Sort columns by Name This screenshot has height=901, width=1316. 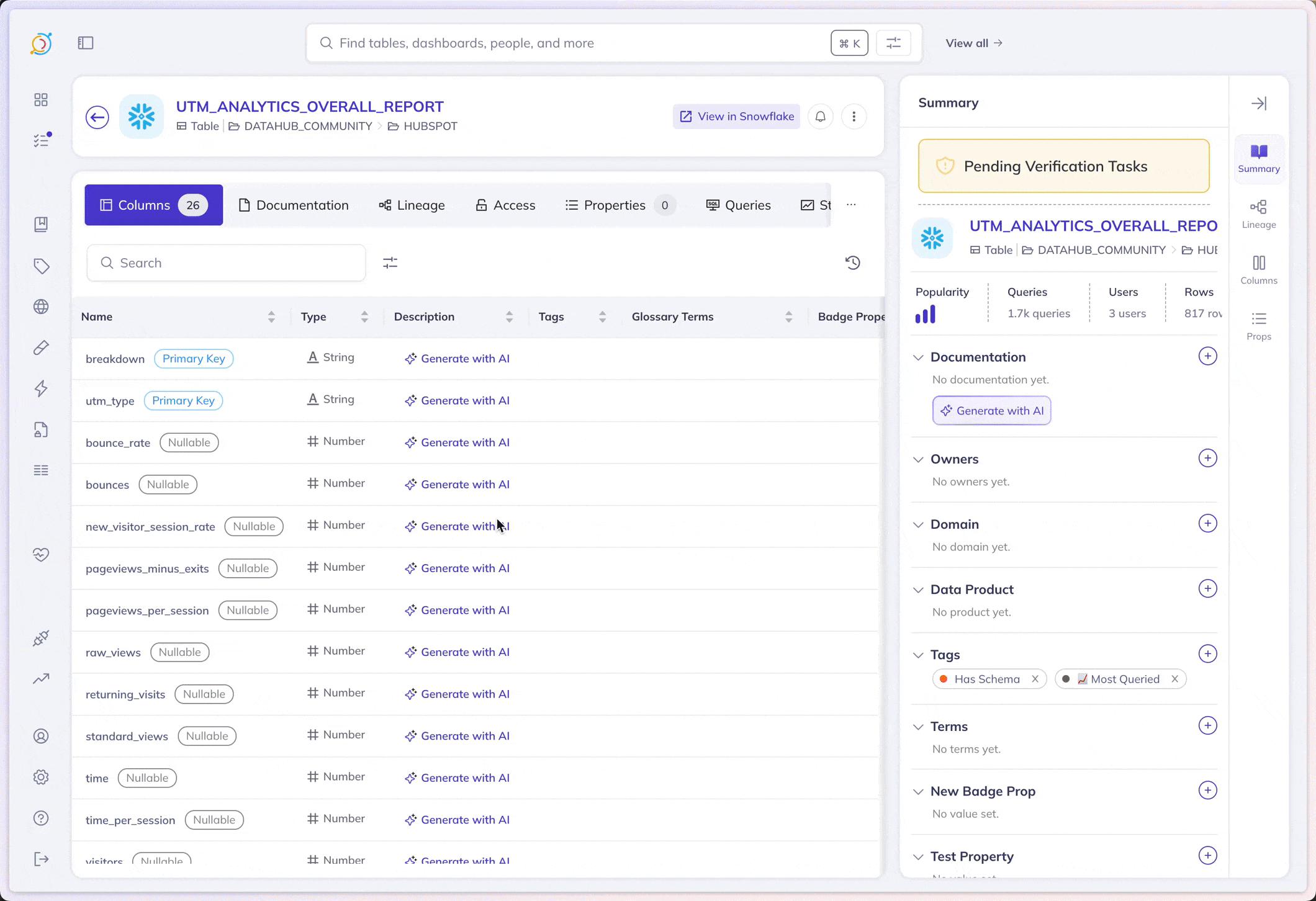click(x=271, y=316)
